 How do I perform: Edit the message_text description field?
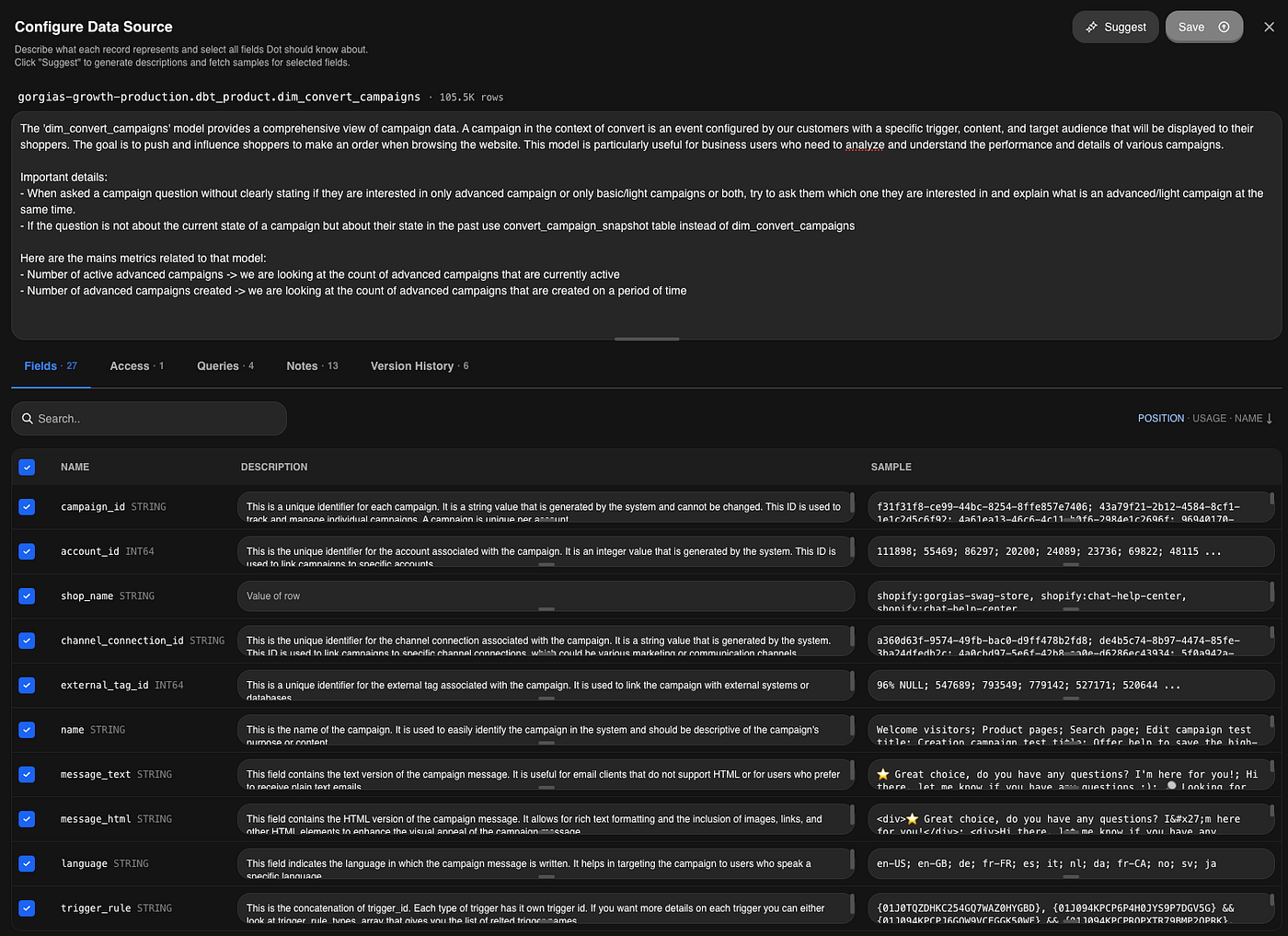(x=546, y=775)
